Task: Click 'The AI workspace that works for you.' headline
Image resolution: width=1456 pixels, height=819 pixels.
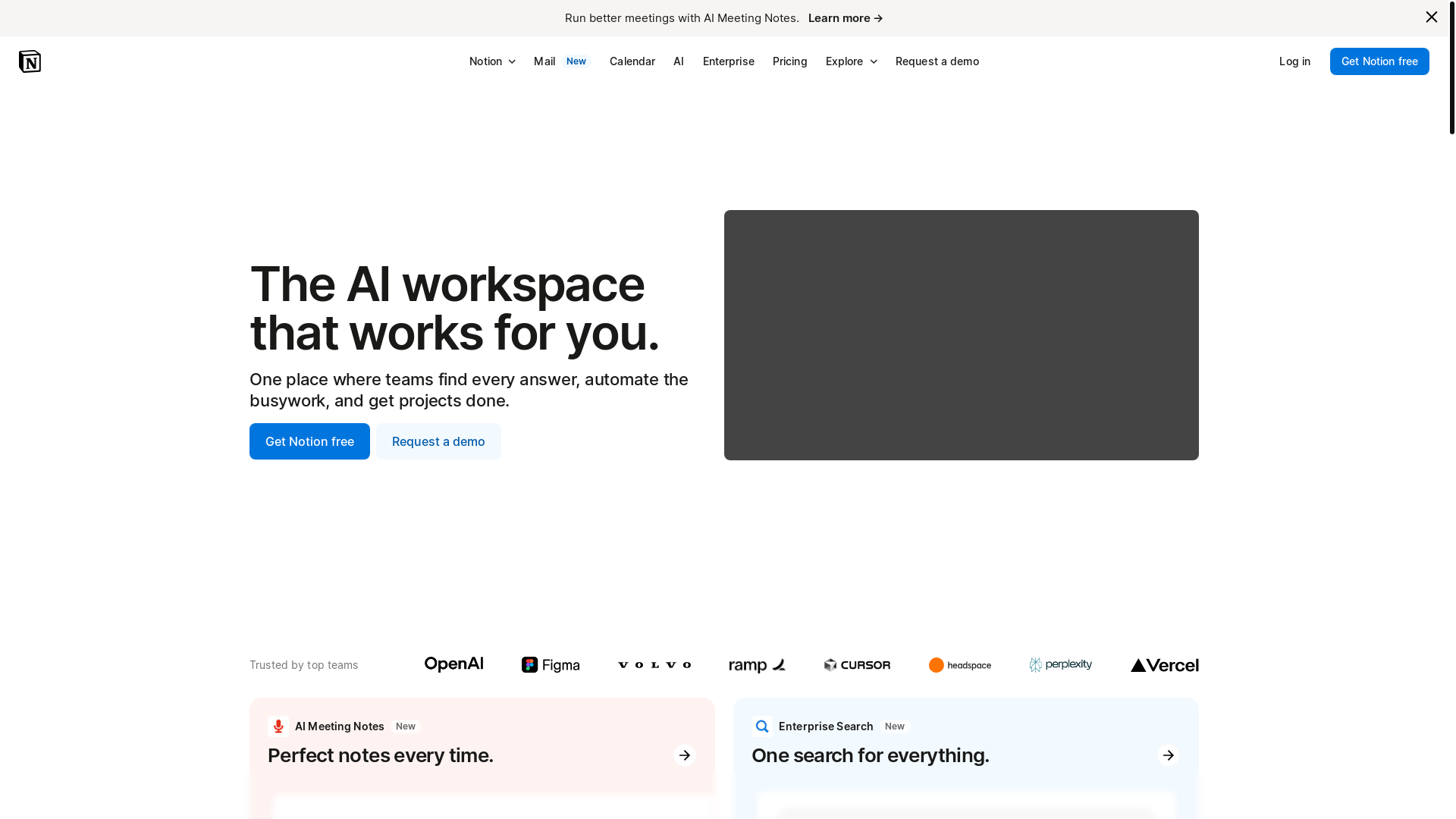Action: (455, 308)
